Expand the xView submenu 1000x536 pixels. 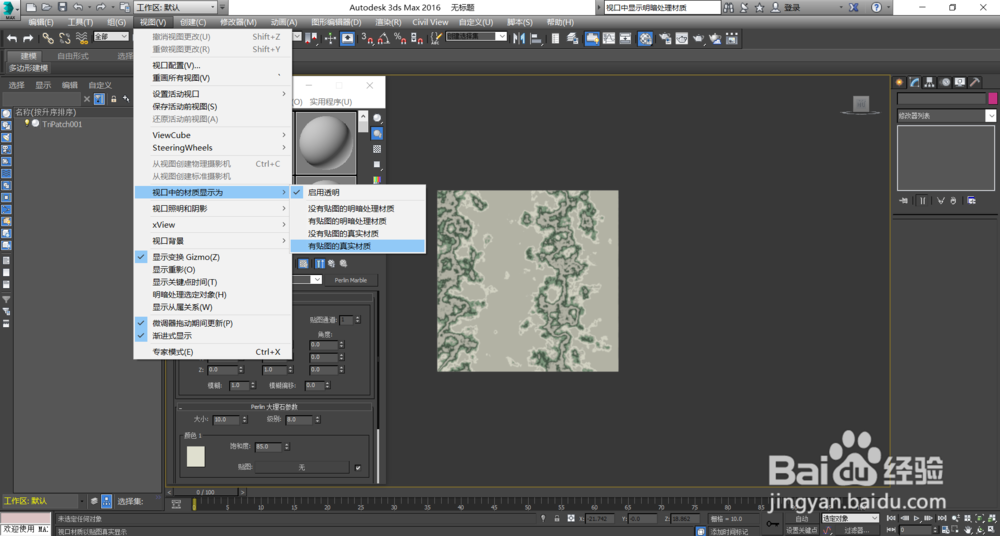pyautogui.click(x=213, y=225)
